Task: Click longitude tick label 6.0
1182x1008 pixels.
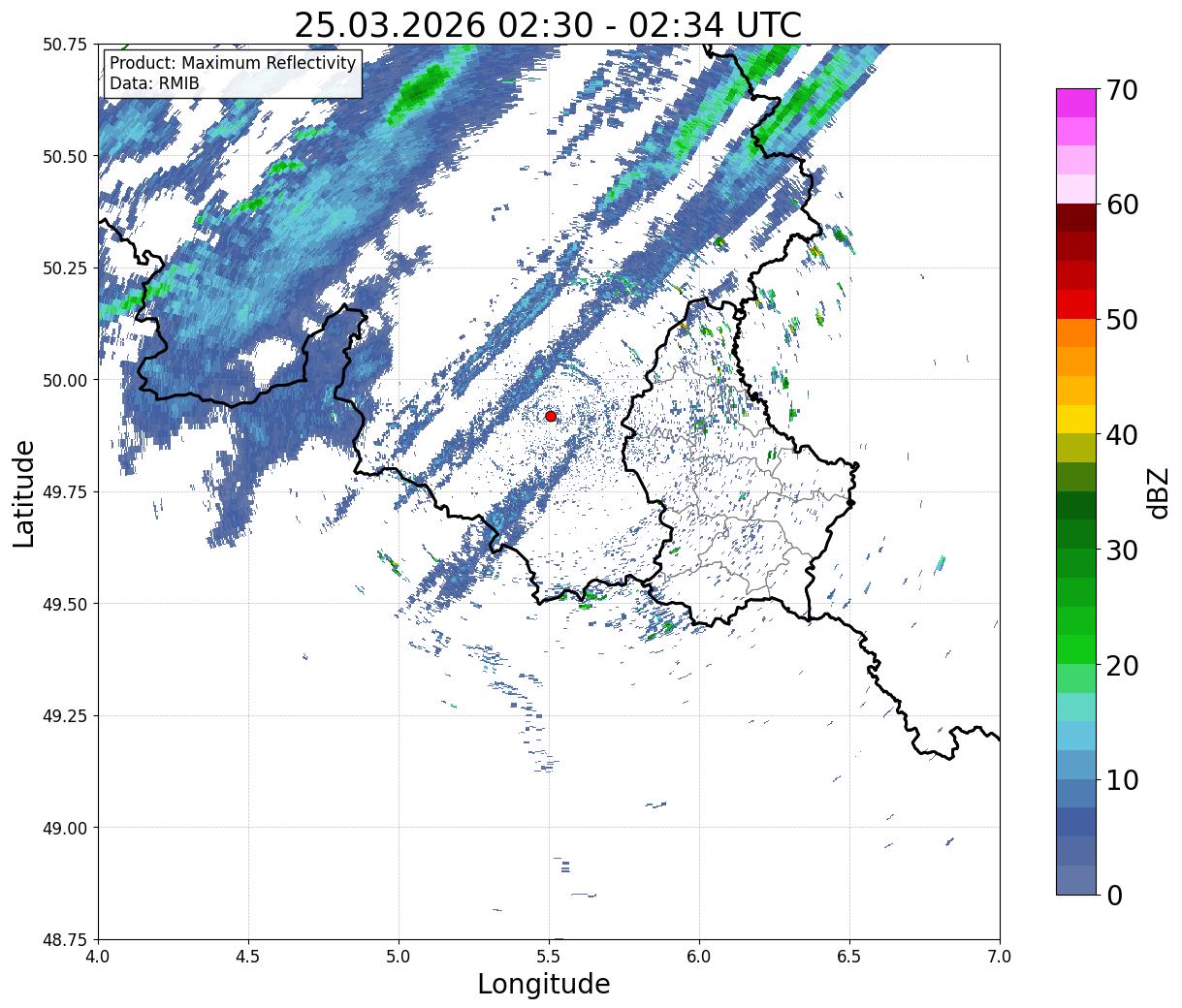Action: point(699,956)
